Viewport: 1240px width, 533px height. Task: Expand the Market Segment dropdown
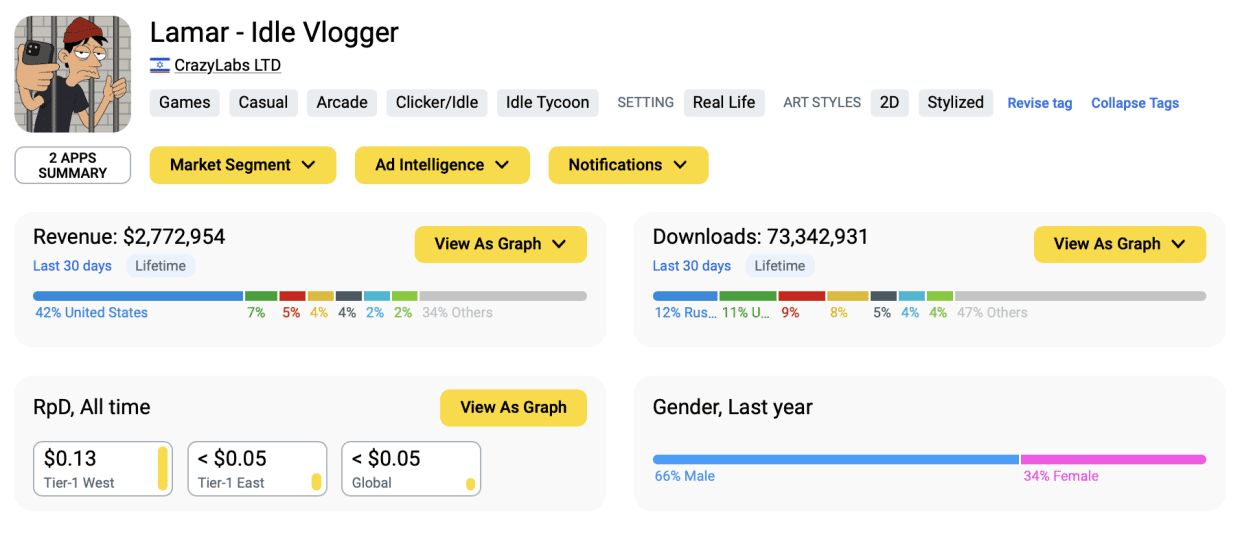click(242, 165)
